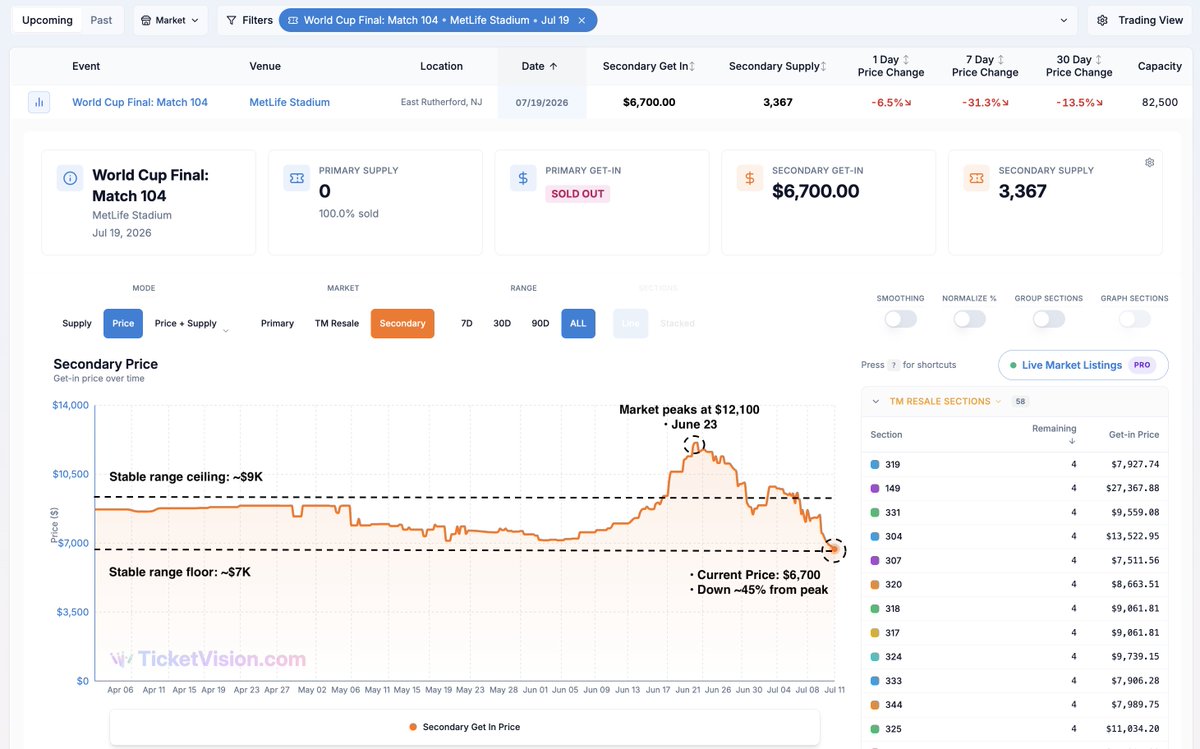Open TM Resale Sections selector arrow

coord(999,401)
